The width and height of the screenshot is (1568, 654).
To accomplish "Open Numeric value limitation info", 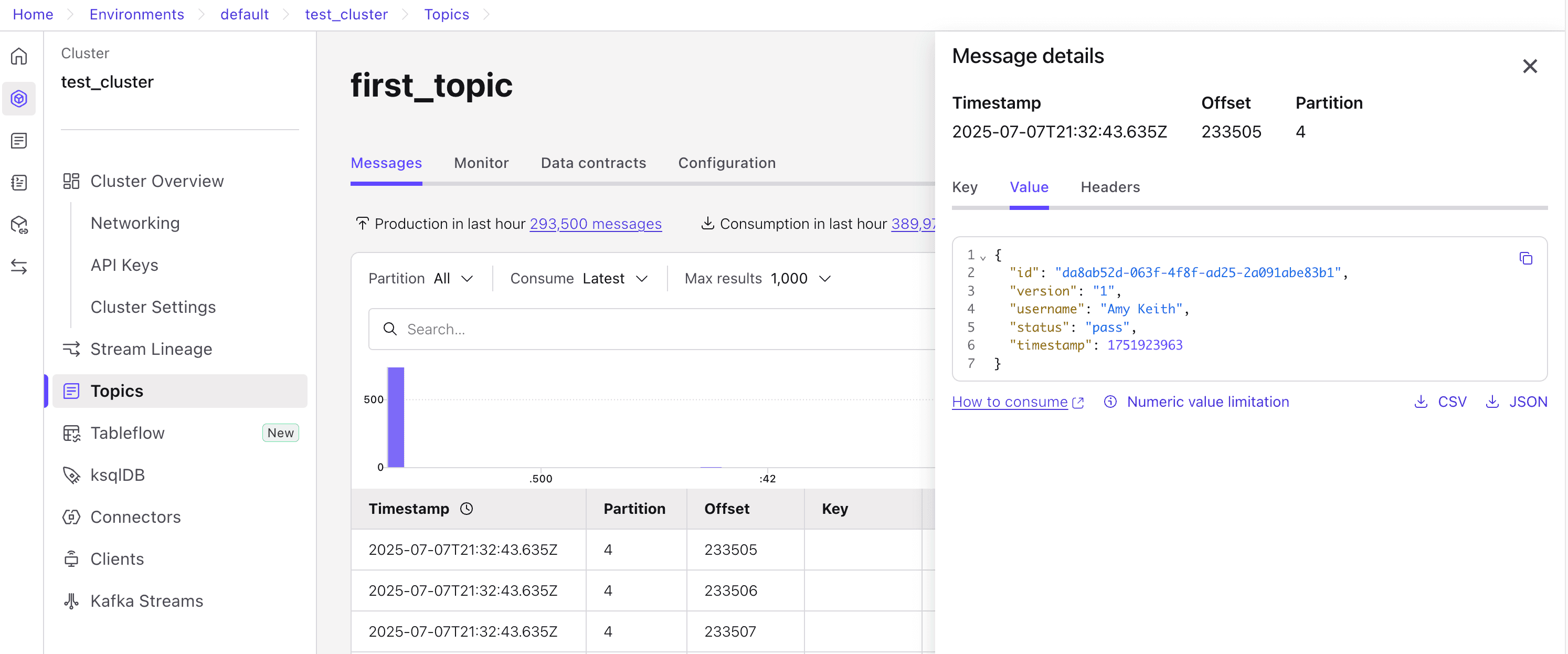I will [1207, 402].
